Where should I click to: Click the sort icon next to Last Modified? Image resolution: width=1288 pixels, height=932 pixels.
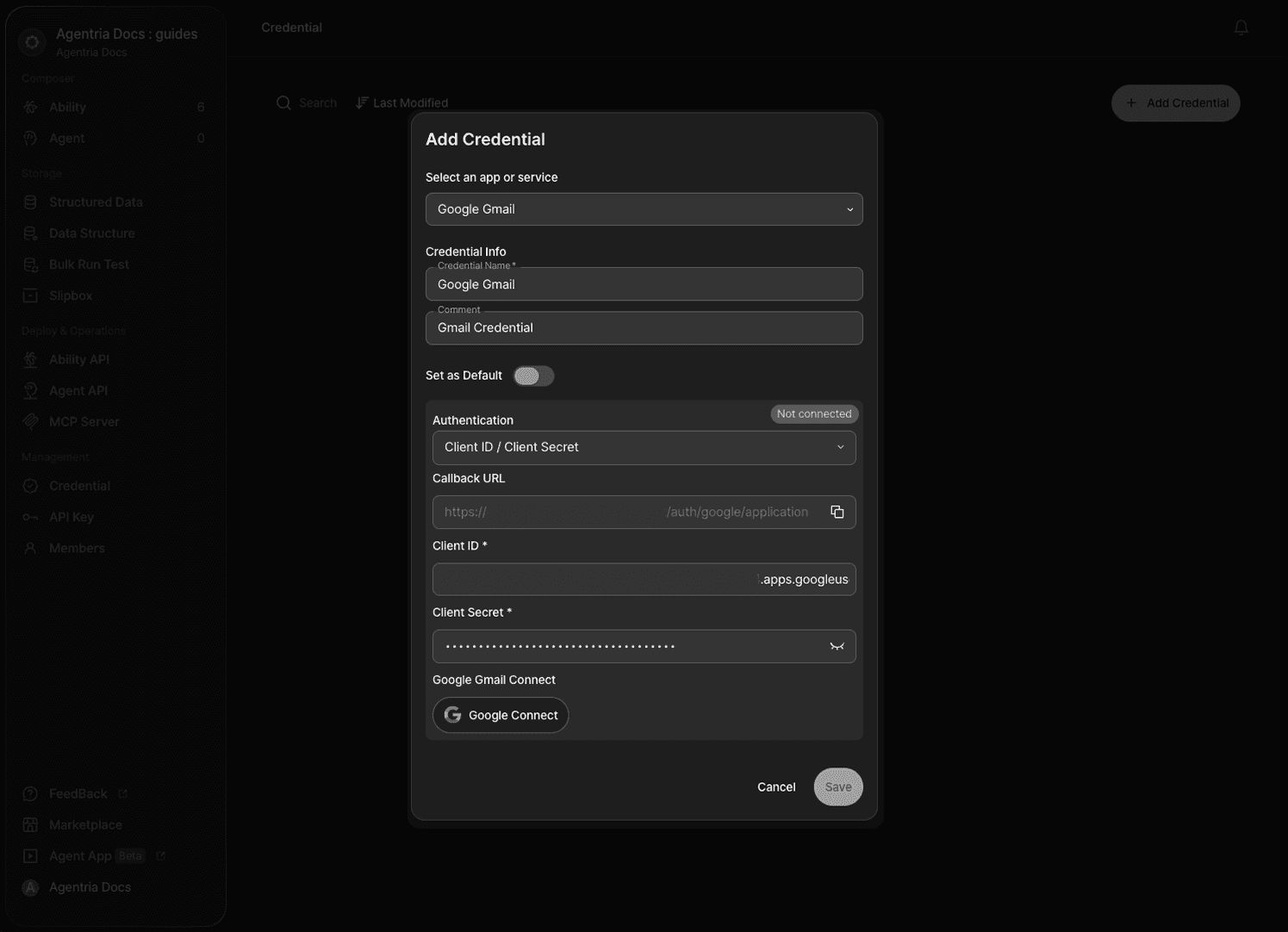click(362, 103)
